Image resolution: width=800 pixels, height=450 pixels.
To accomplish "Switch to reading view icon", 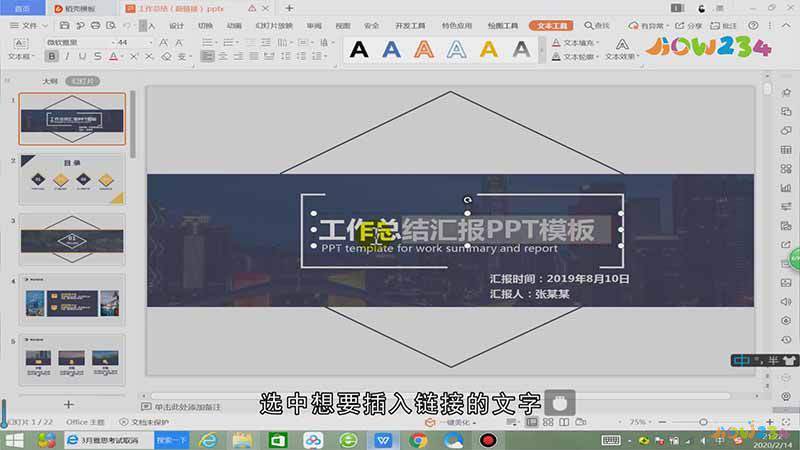I will click(x=564, y=422).
